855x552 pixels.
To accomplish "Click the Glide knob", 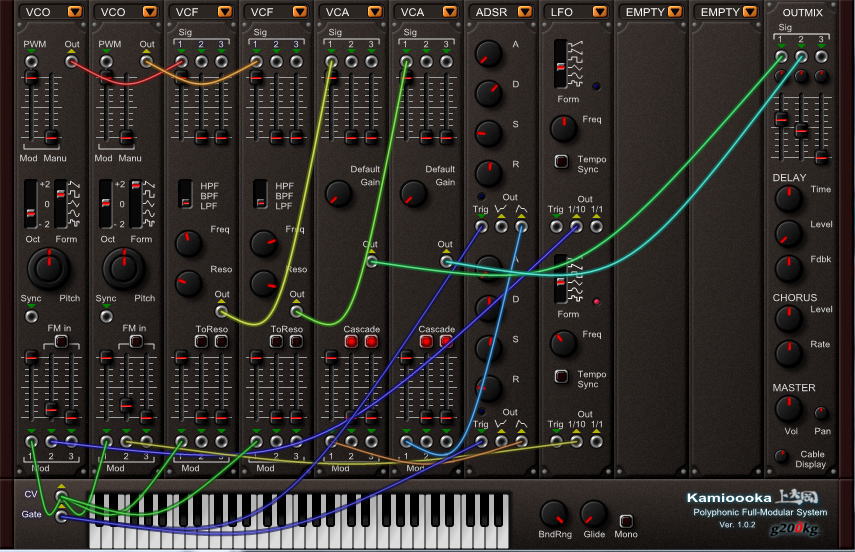I will pos(593,514).
